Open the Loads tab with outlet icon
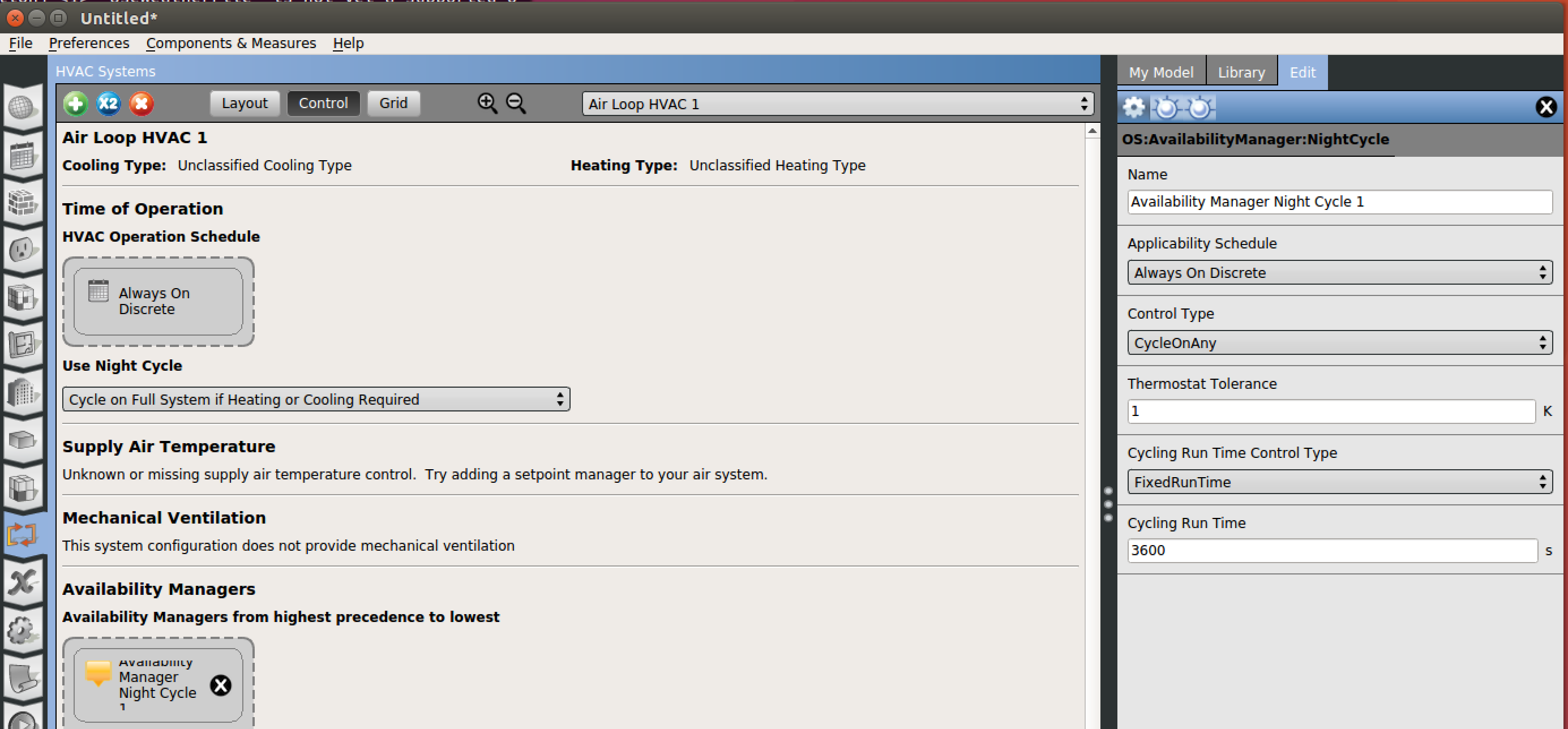The image size is (1568, 729). coord(23,250)
